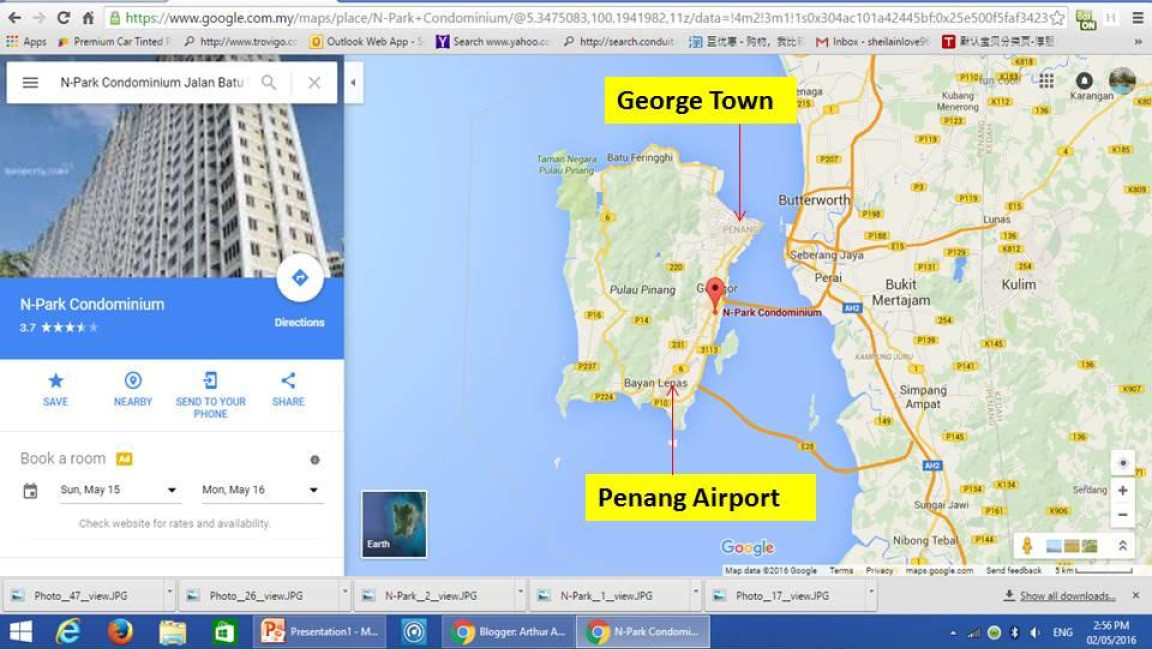Close the Chrome downloads bar
This screenshot has height=650, width=1152.
point(1137,596)
